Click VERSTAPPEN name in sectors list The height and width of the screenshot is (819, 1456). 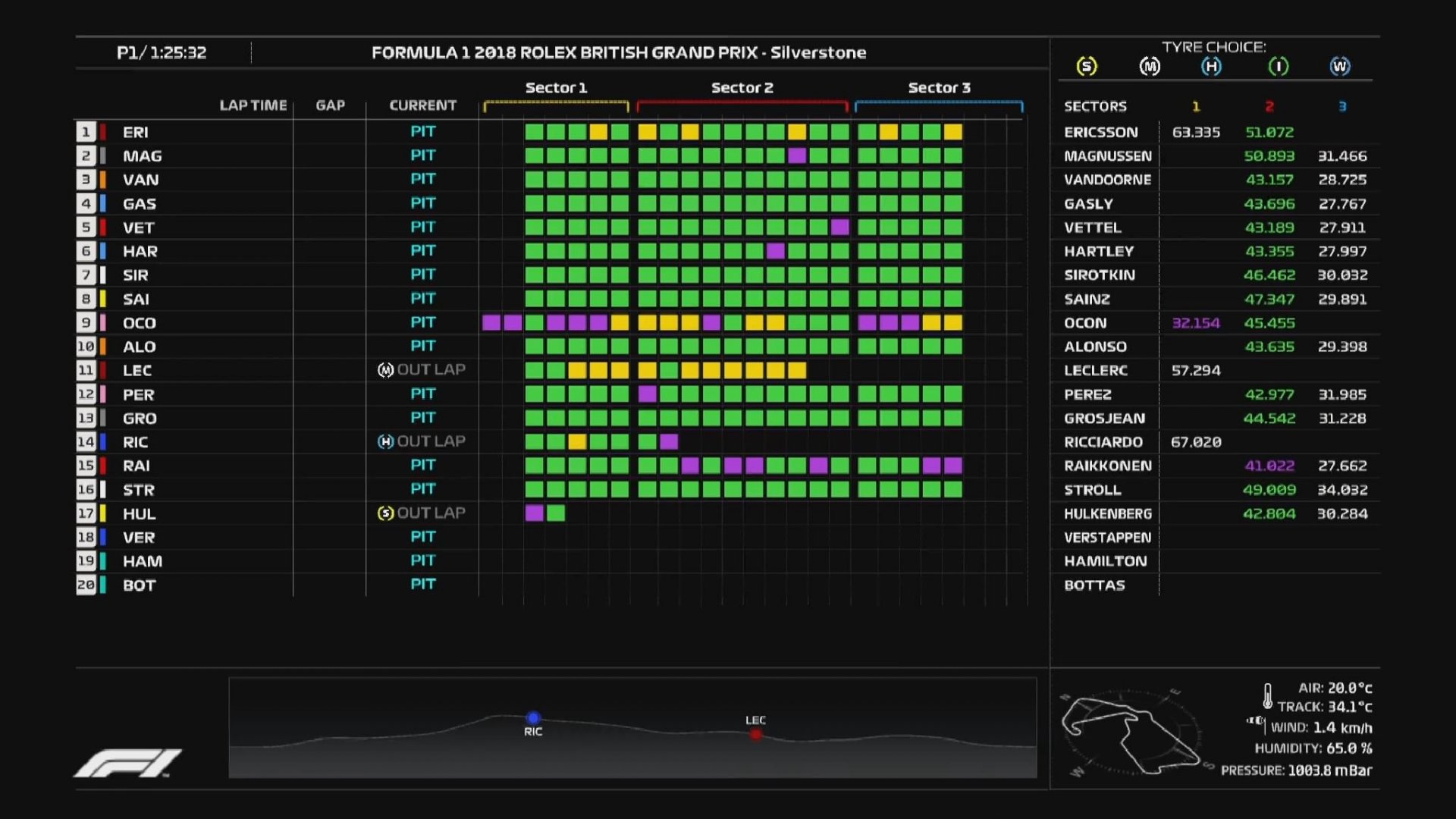click(1106, 538)
